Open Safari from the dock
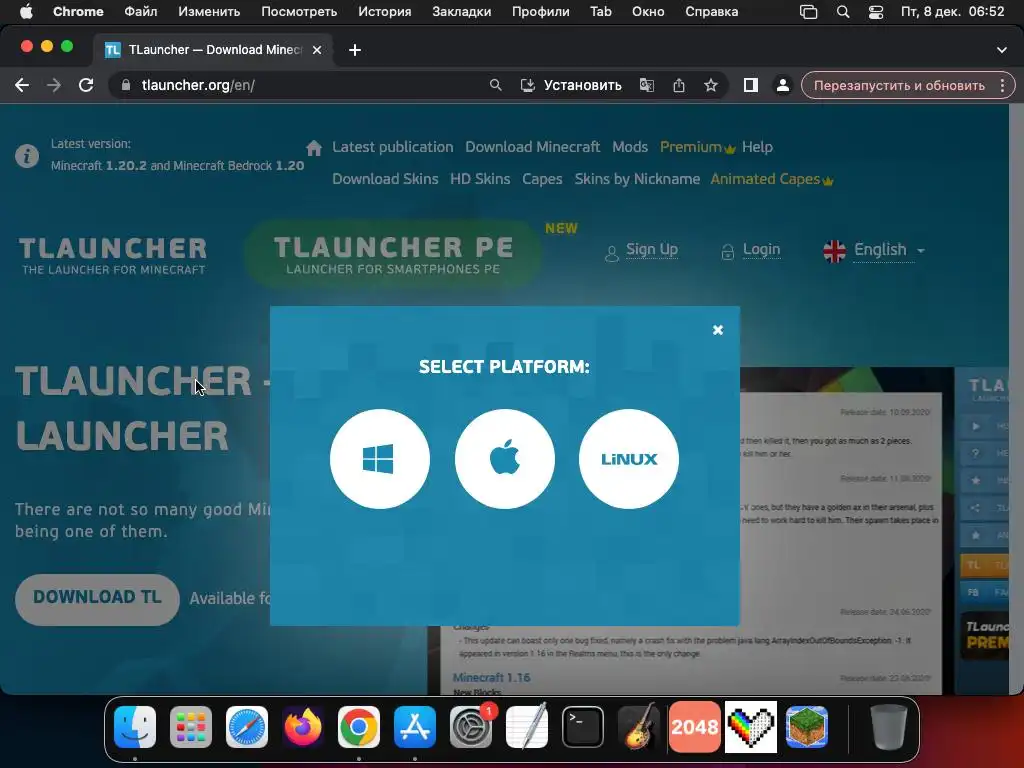This screenshot has width=1024, height=768. tap(247, 727)
